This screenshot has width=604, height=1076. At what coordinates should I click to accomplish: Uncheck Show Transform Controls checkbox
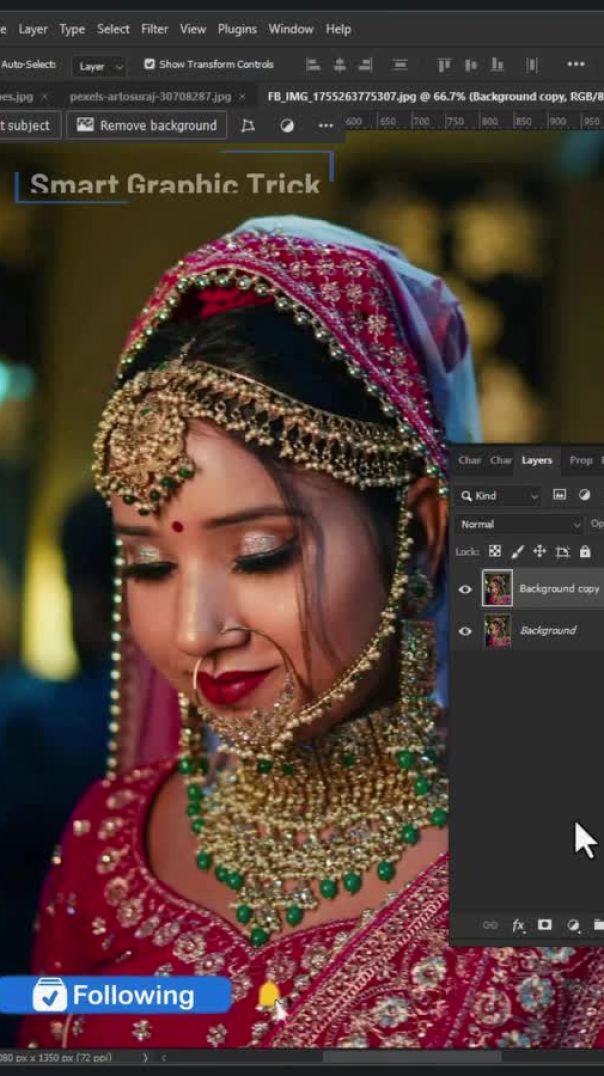[x=150, y=64]
